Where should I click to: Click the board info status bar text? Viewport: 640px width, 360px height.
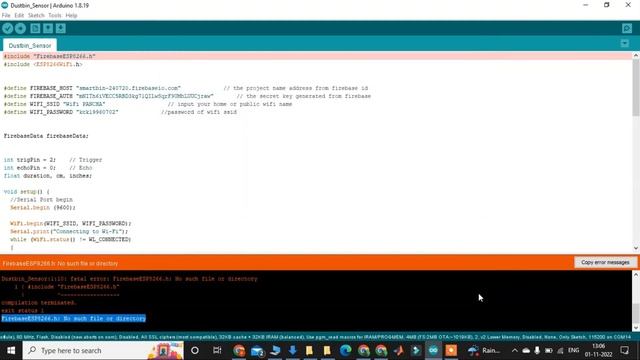coord(315,337)
